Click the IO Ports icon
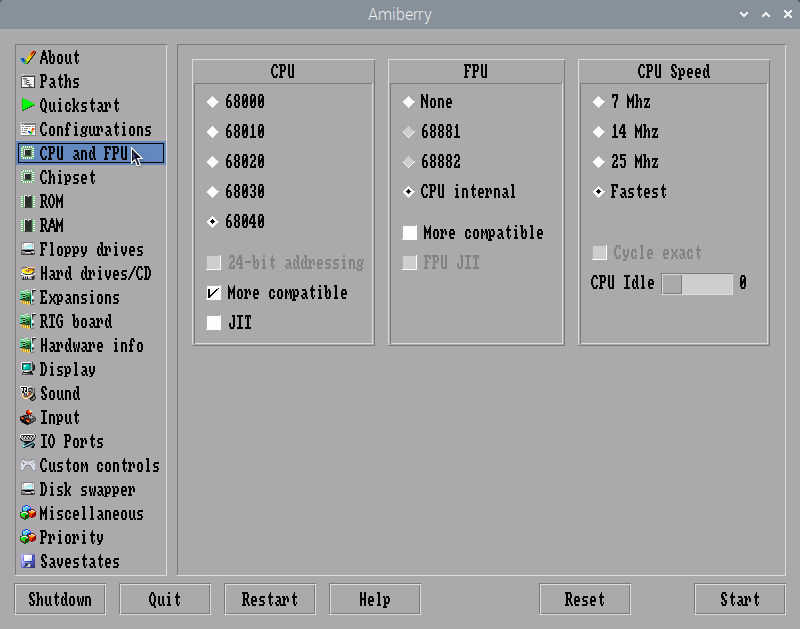Image resolution: width=800 pixels, height=629 pixels. coord(28,441)
